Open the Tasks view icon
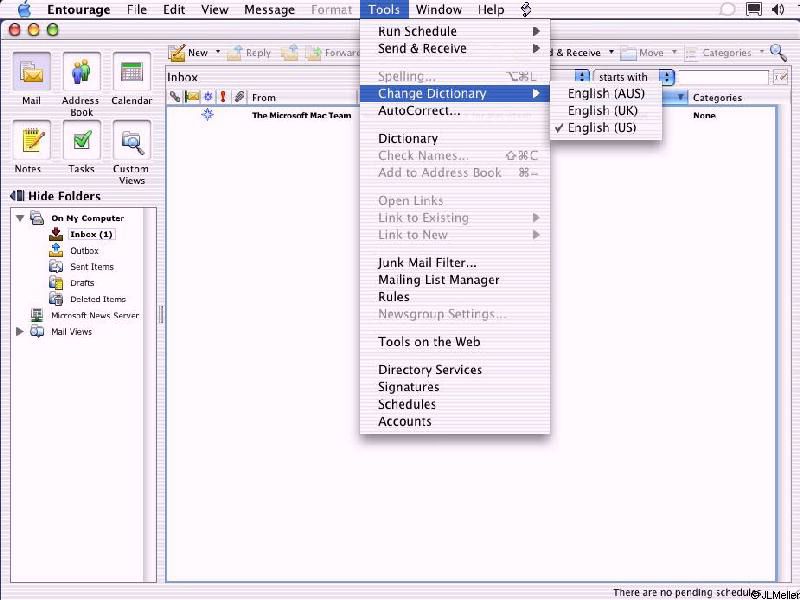 pyautogui.click(x=81, y=140)
